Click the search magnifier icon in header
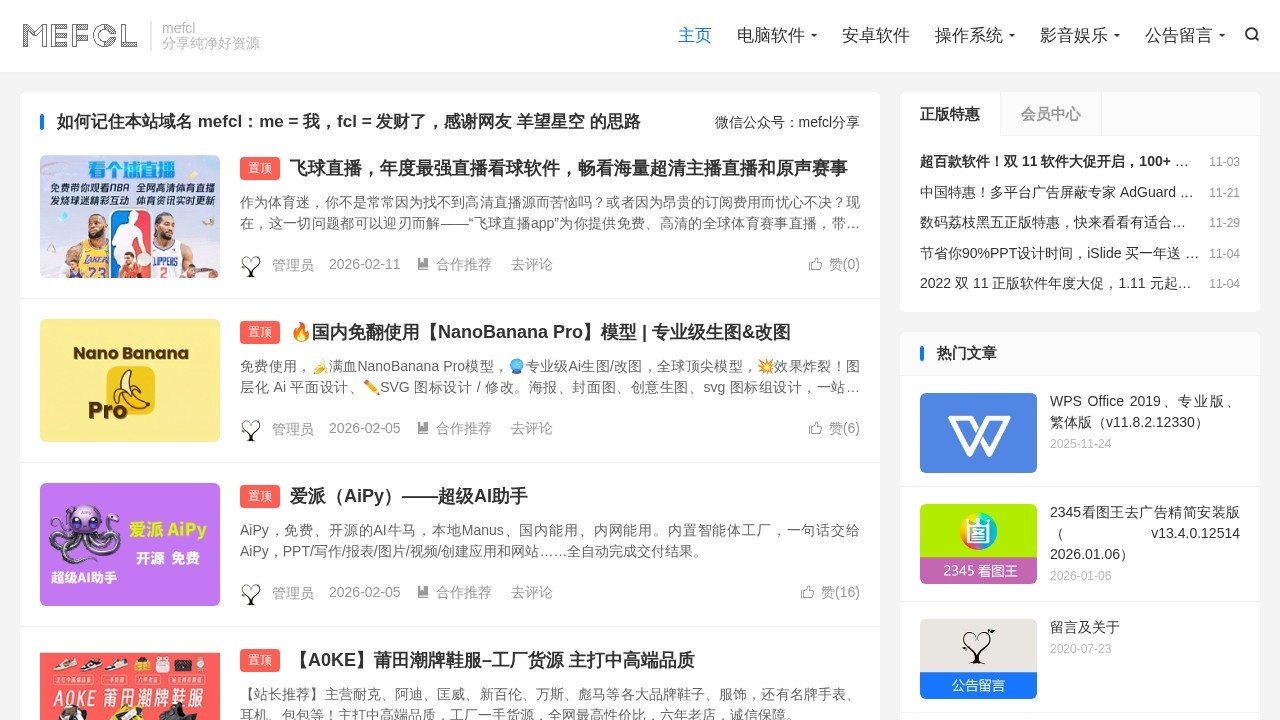 coord(1251,35)
